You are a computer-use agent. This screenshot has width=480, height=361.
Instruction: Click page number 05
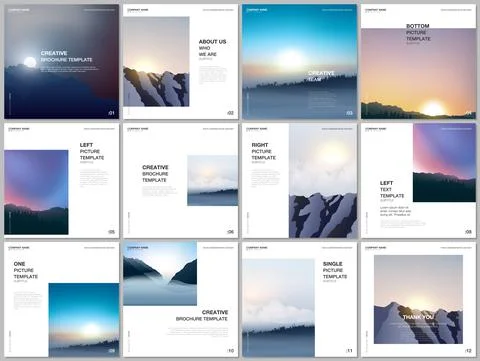tap(111, 232)
